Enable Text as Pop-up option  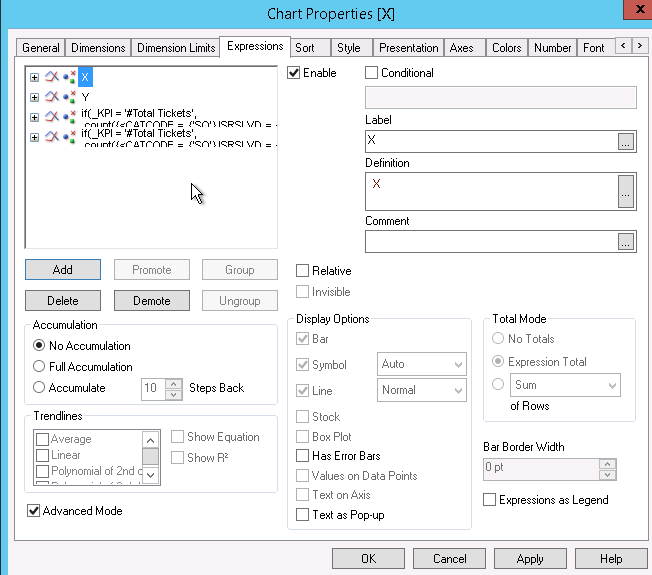[x=302, y=515]
